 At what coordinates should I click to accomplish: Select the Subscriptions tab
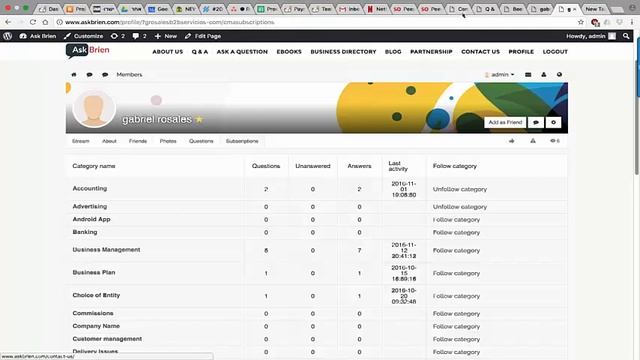[x=242, y=141]
